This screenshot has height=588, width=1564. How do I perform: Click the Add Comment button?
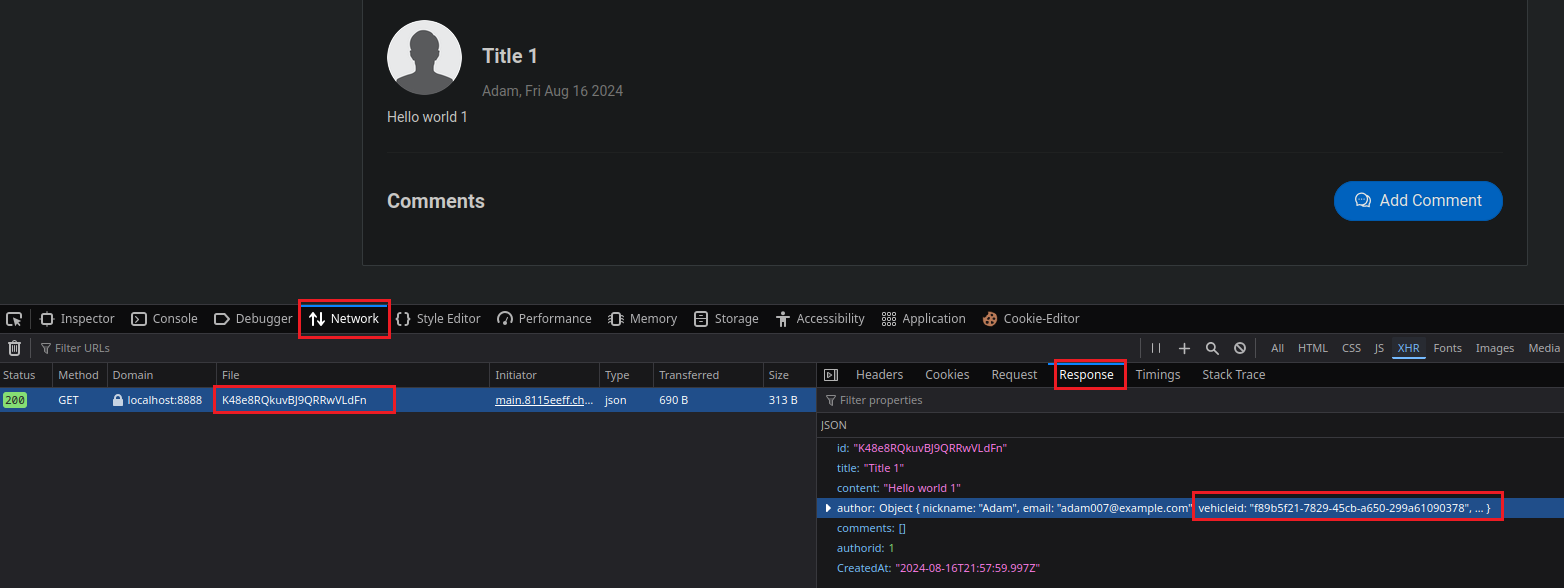pyautogui.click(x=1417, y=201)
